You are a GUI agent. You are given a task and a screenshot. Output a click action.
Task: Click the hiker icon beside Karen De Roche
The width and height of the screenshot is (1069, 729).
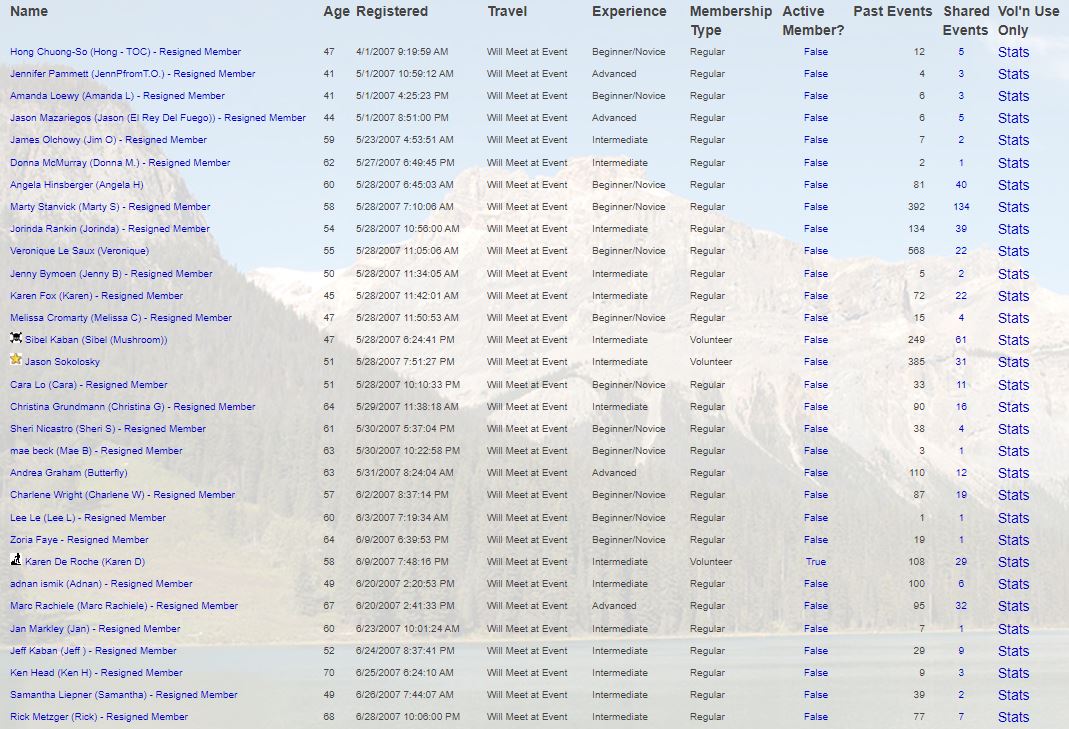click(16, 560)
